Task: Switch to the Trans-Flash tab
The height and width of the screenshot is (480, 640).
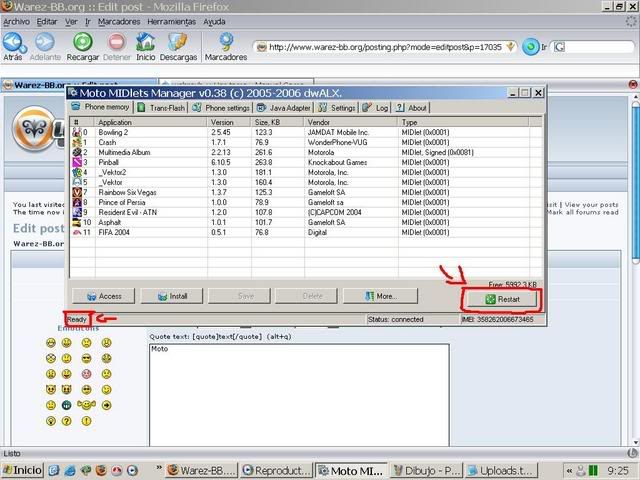Action: coord(162,108)
